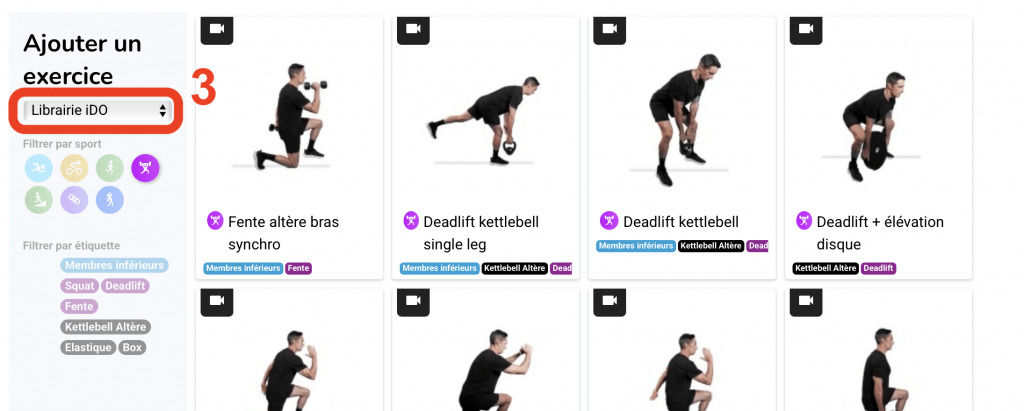Filter by blue walking sport icon
Viewport: 1024px width, 411px height.
coord(110,200)
